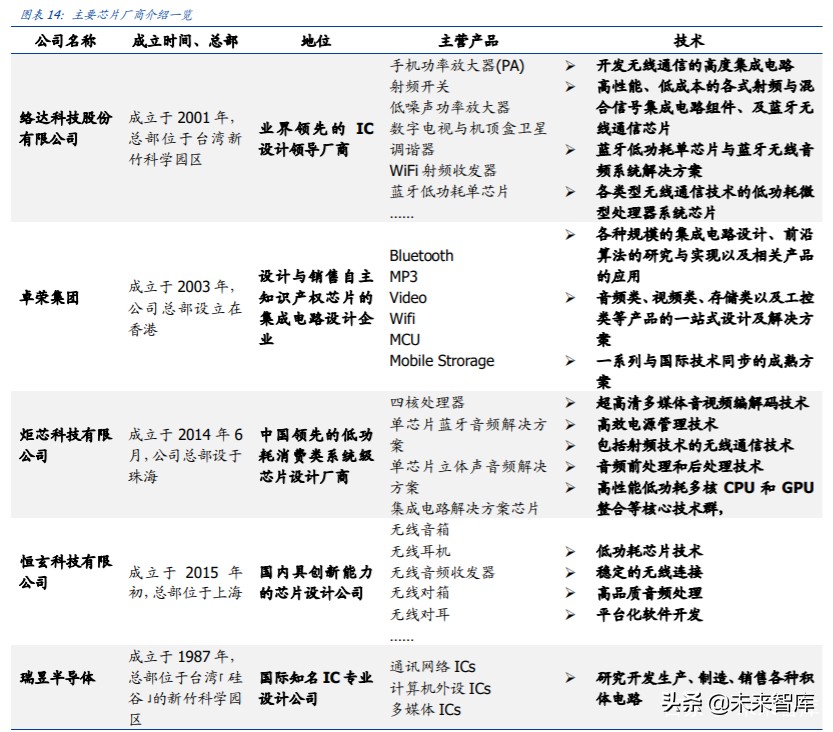Click the arrow bullet before 高效电源管理技术
The image size is (833, 732).
pyautogui.click(x=570, y=424)
